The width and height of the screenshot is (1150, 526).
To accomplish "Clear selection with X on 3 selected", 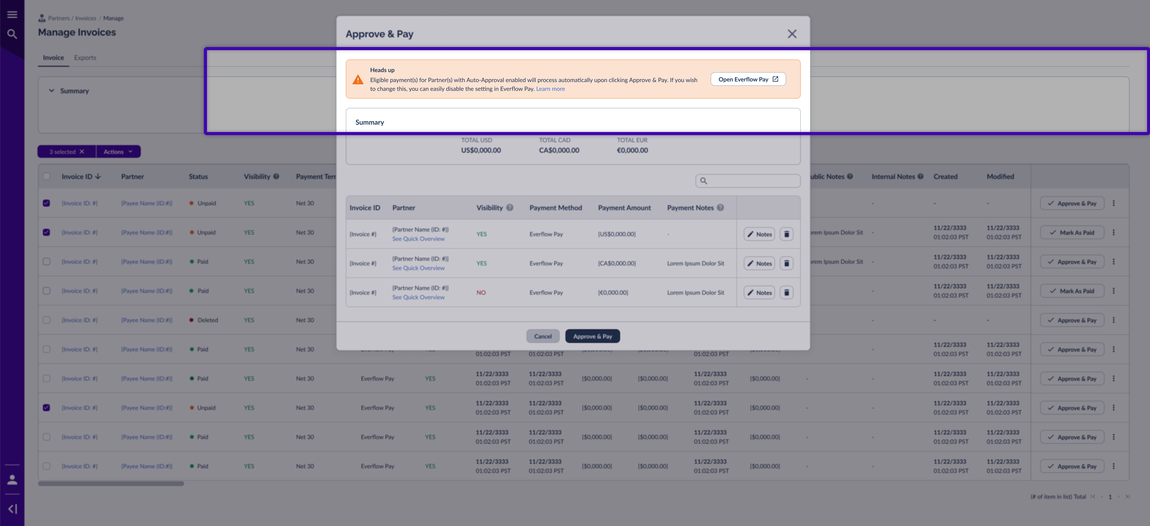I will coord(82,151).
